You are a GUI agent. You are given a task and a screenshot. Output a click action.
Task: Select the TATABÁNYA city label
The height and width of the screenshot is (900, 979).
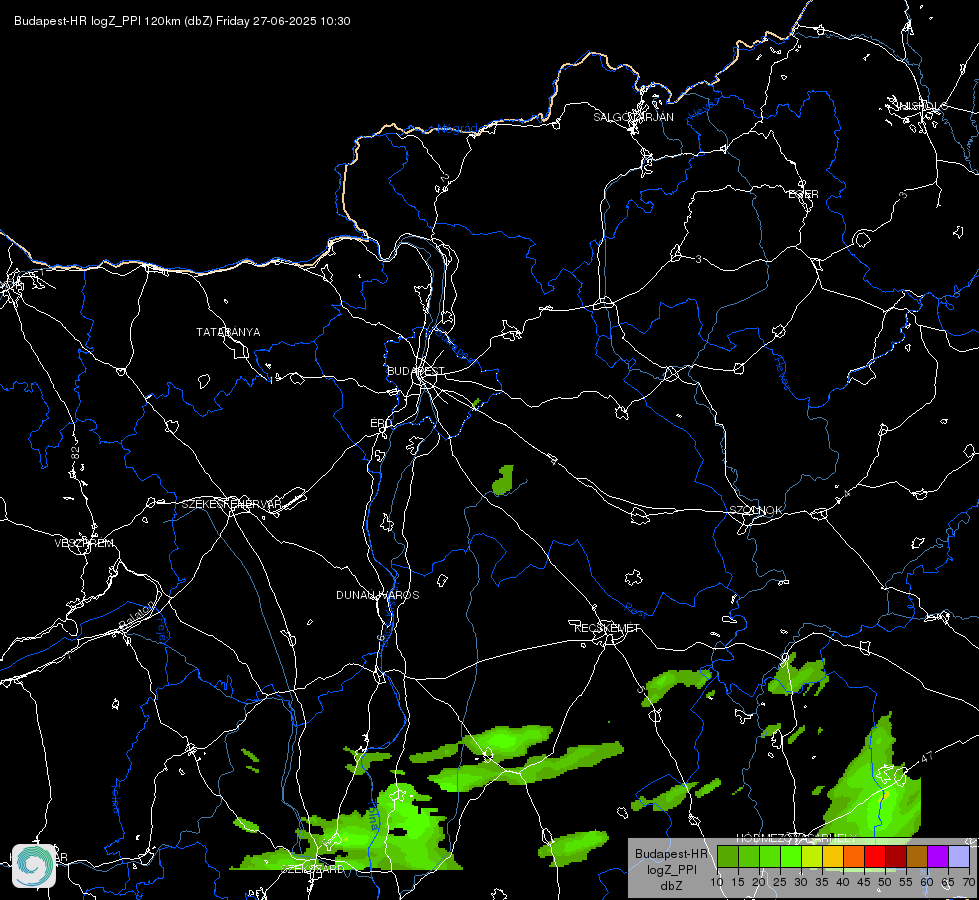228,332
